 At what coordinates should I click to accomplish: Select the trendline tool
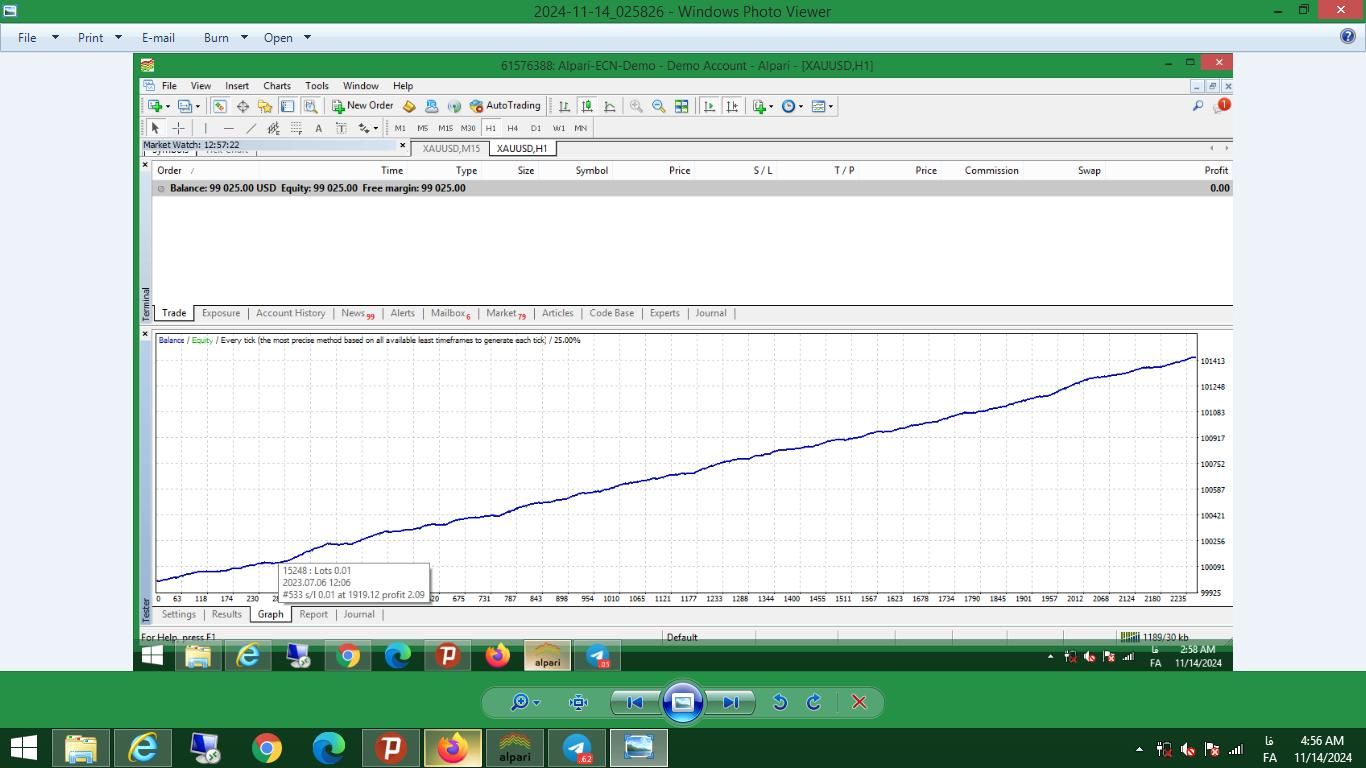pyautogui.click(x=251, y=128)
